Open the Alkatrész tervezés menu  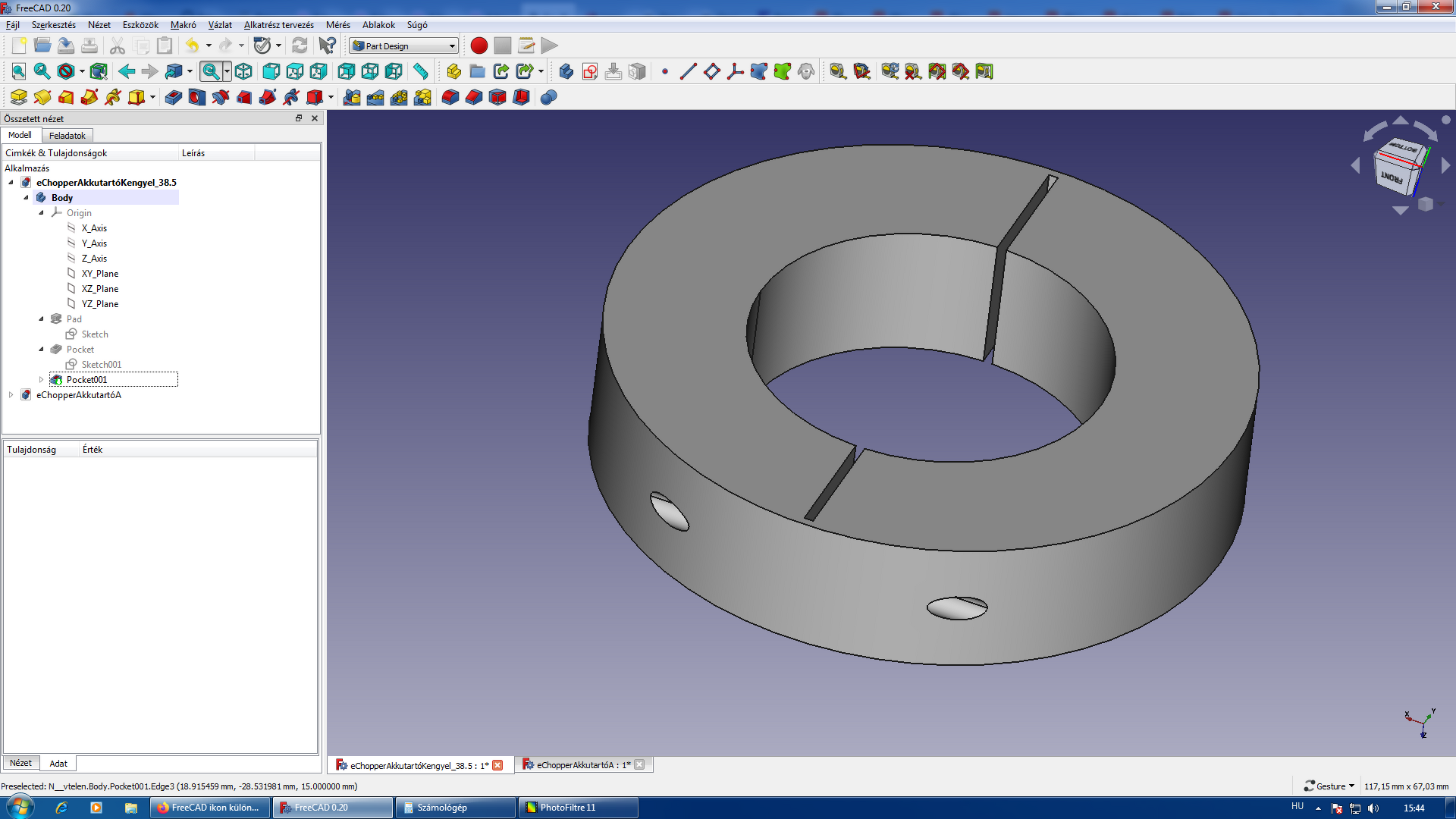[278, 25]
